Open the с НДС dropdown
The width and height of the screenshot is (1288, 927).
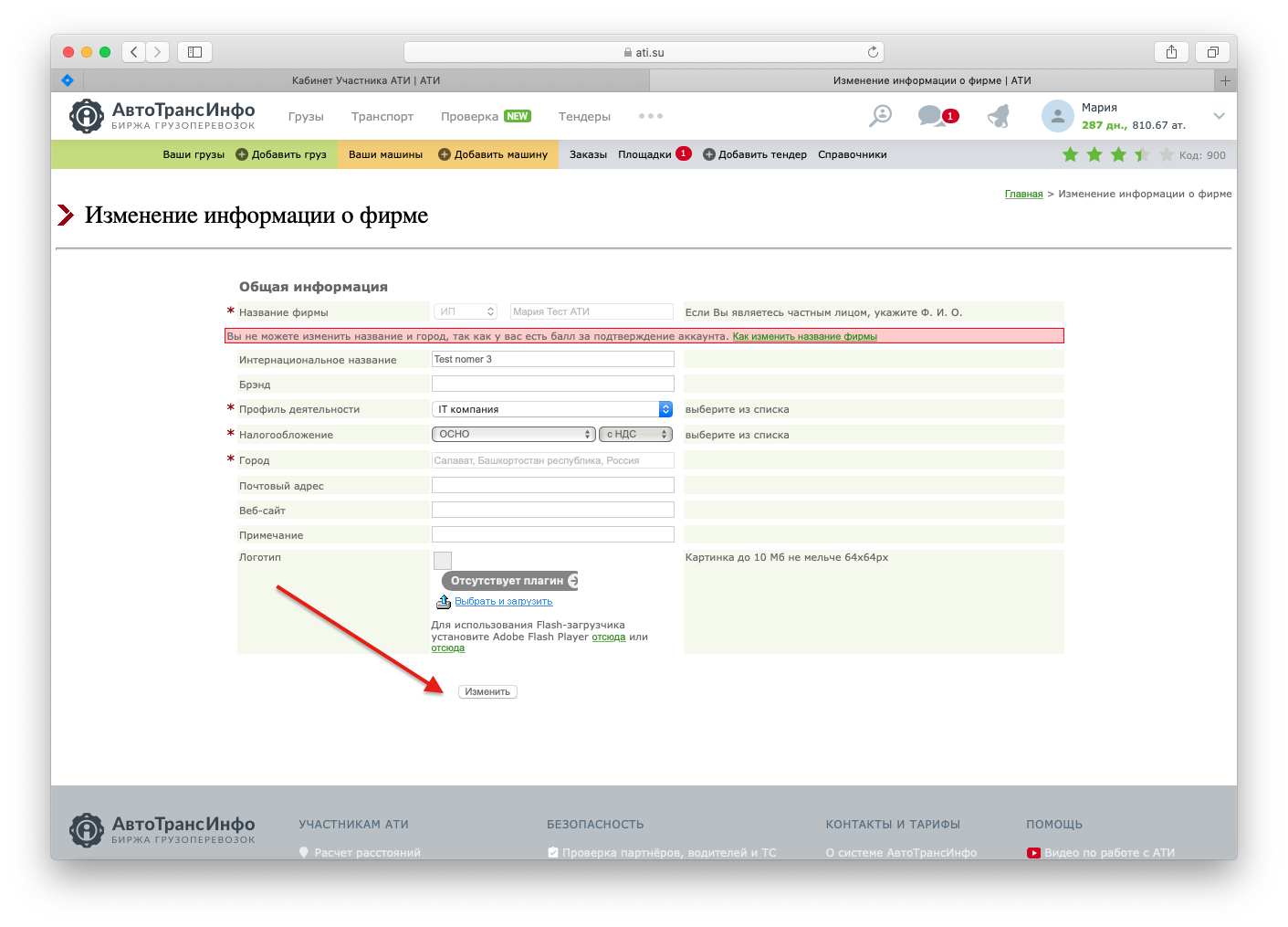click(x=635, y=434)
